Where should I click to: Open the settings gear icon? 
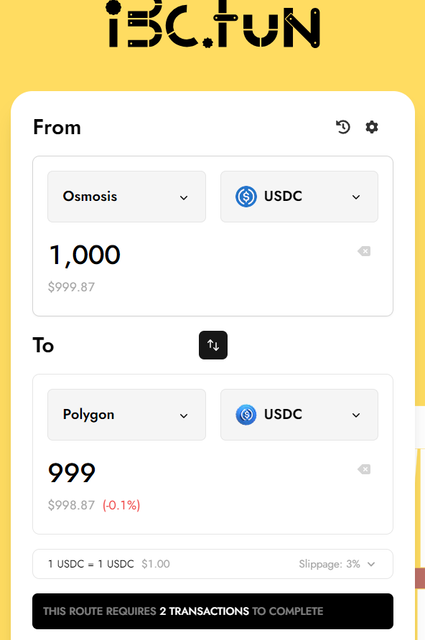[372, 127]
